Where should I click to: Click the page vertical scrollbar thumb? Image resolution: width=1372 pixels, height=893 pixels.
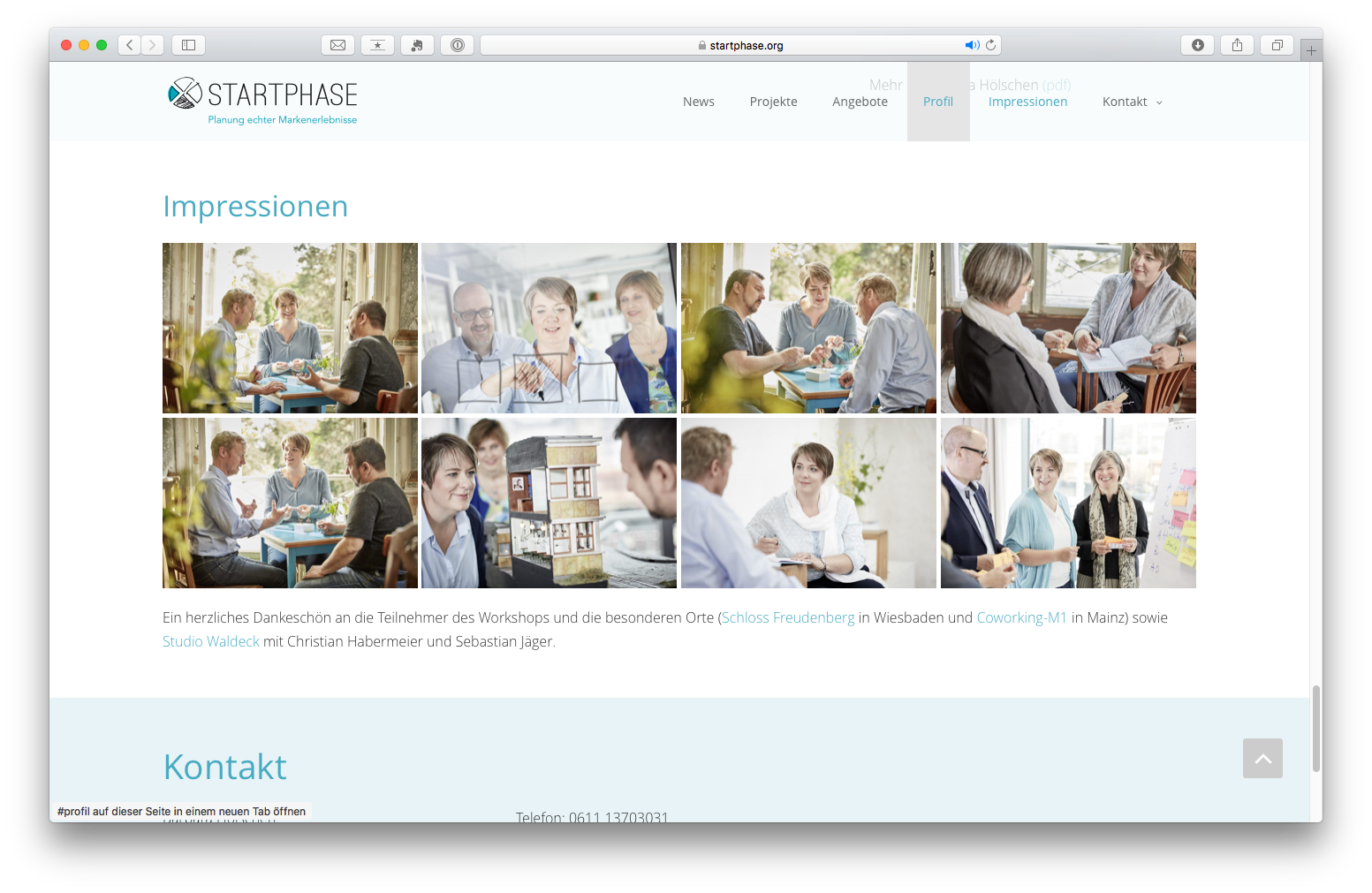point(1316,729)
